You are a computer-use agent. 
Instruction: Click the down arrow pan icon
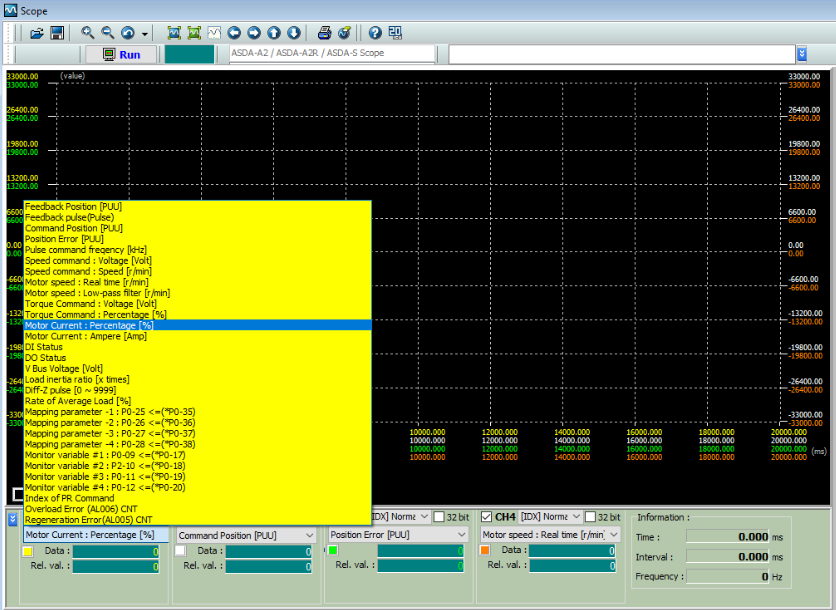click(x=294, y=33)
